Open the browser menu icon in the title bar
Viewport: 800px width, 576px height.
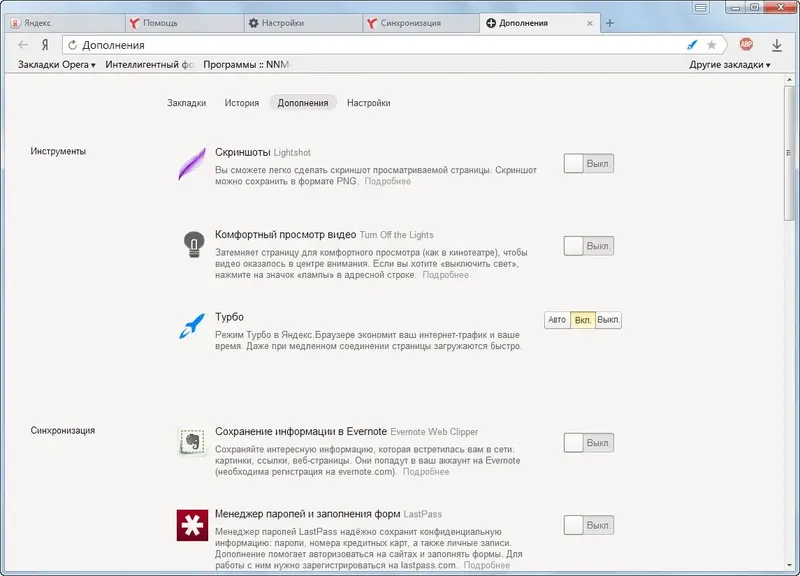tap(701, 8)
